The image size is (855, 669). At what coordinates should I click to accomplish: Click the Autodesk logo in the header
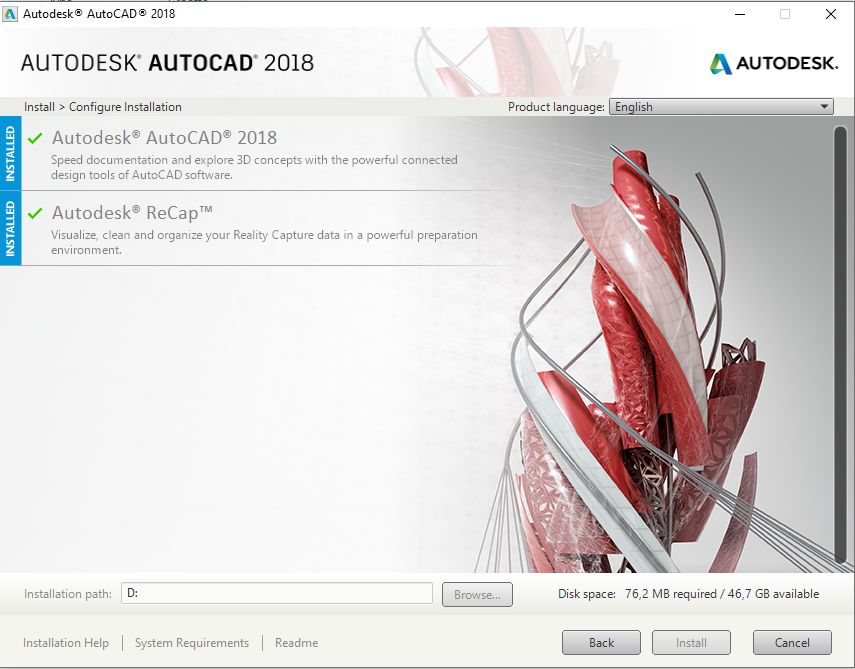[x=773, y=61]
